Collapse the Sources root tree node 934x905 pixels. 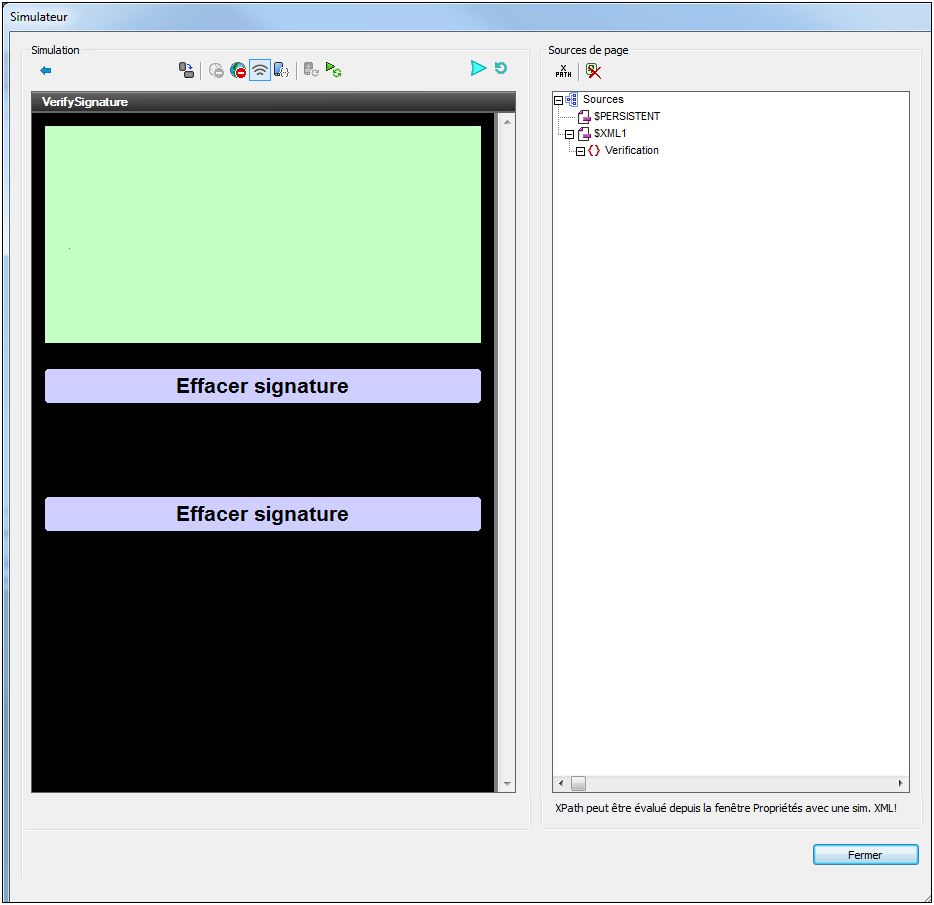point(559,100)
